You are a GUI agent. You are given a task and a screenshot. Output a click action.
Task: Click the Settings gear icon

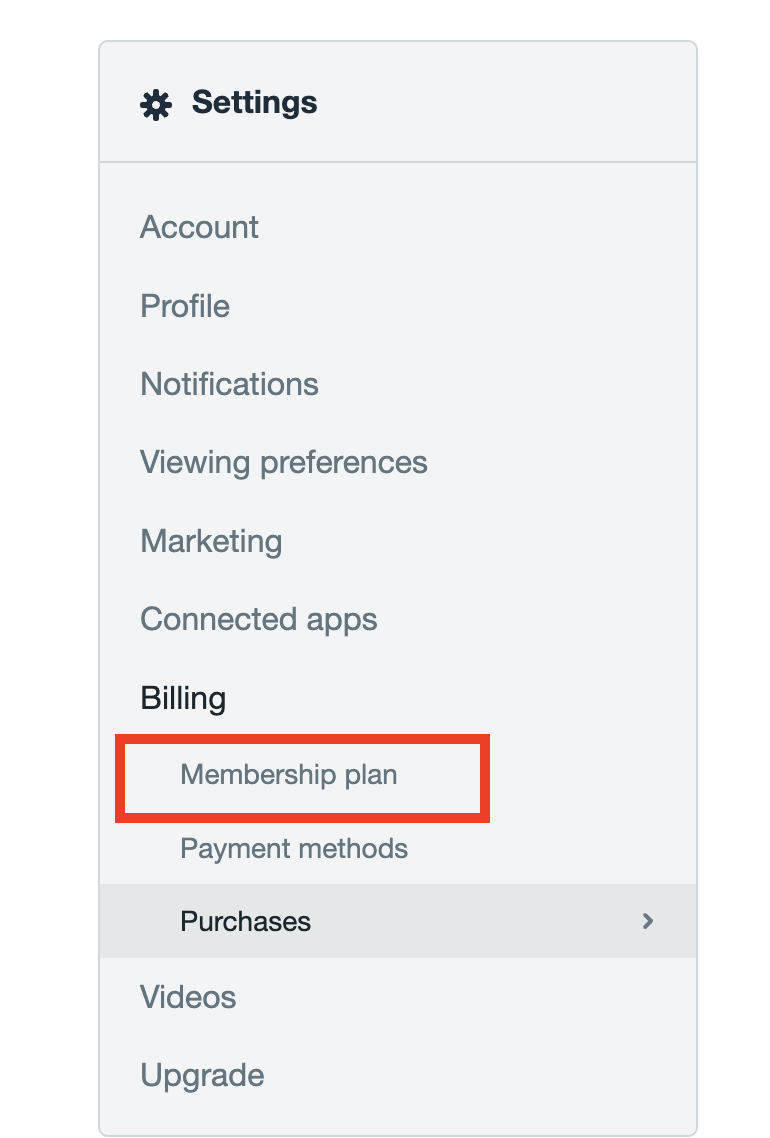[x=155, y=104]
